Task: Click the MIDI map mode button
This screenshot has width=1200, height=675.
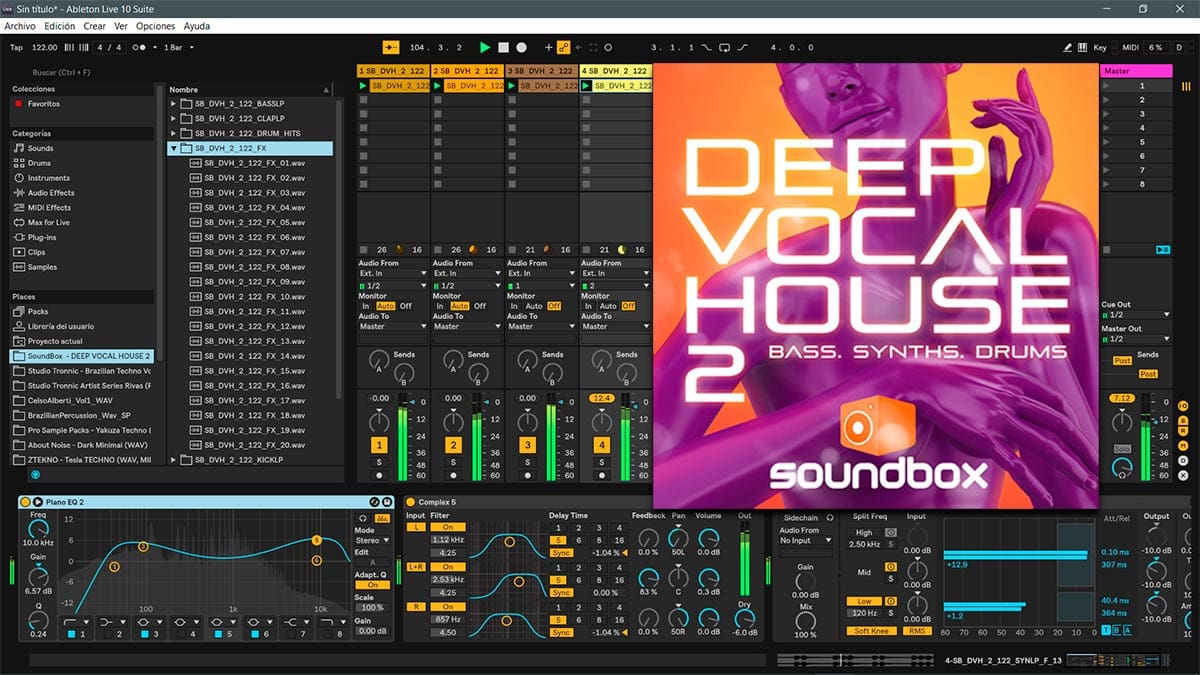Action: pos(1131,47)
